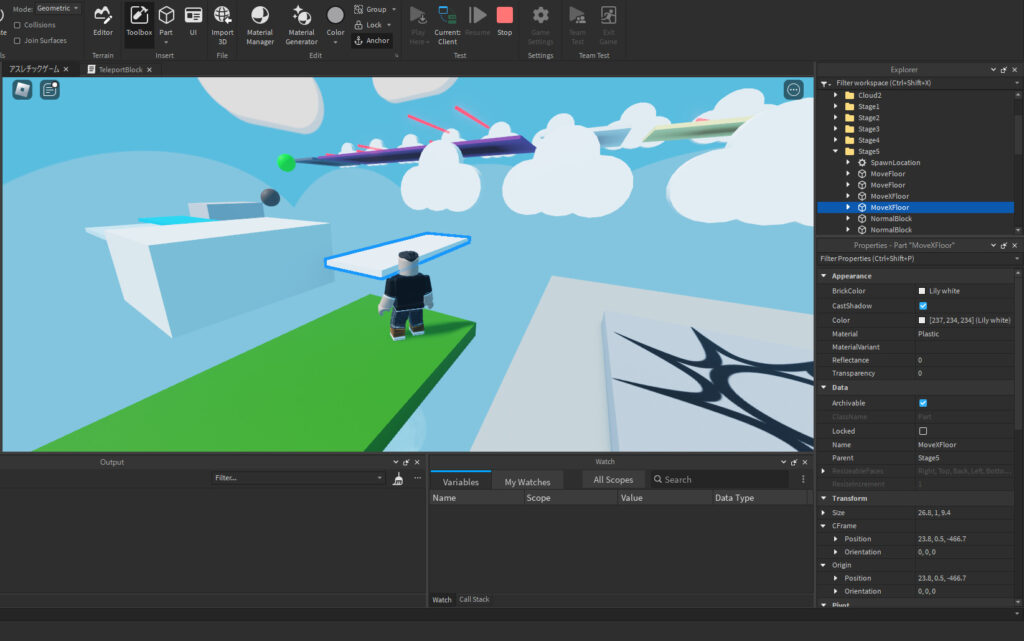This screenshot has width=1024, height=641.
Task: Open the Toolbox panel
Action: [139, 20]
